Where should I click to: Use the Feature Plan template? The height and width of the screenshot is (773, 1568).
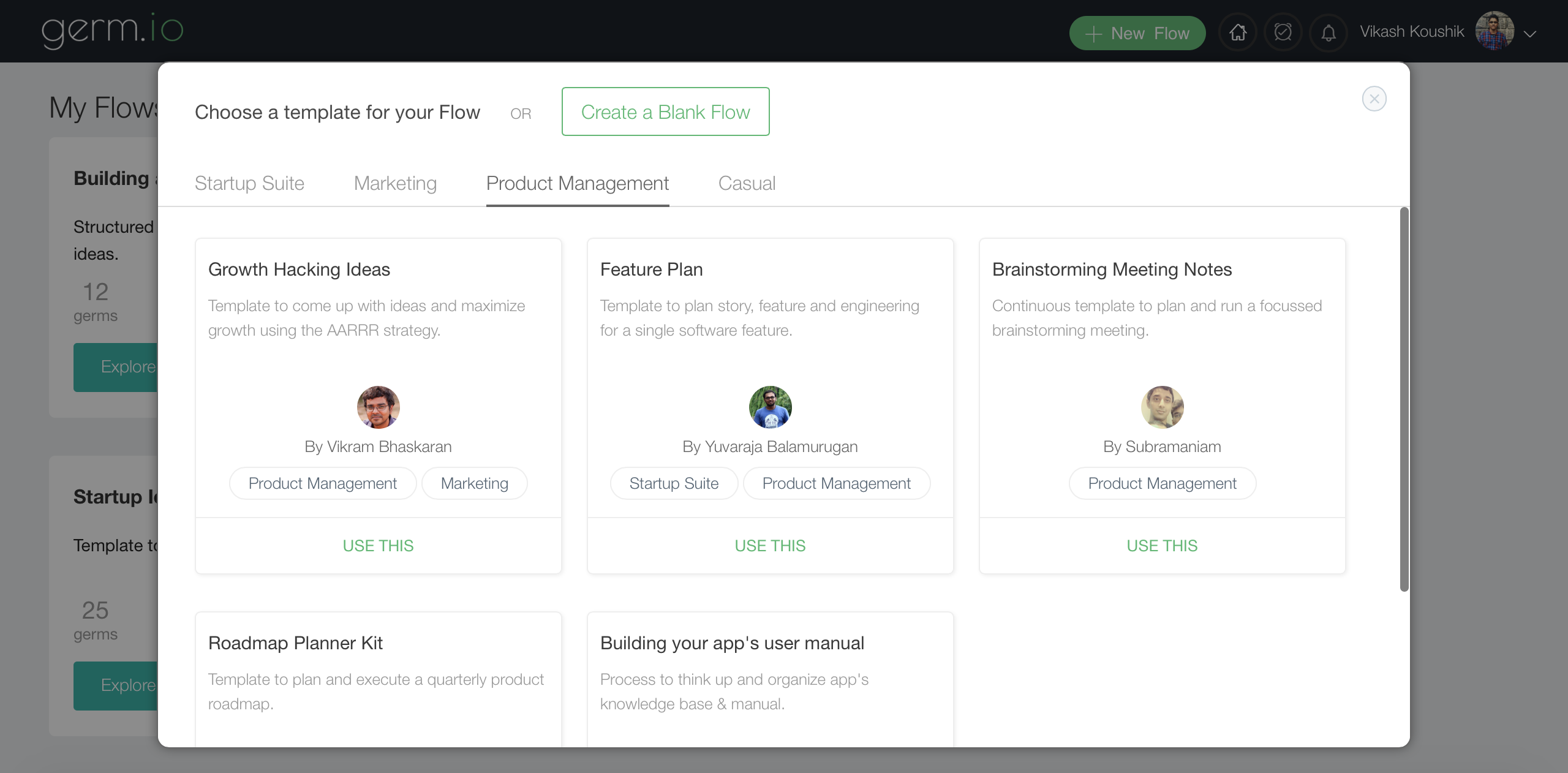[770, 545]
